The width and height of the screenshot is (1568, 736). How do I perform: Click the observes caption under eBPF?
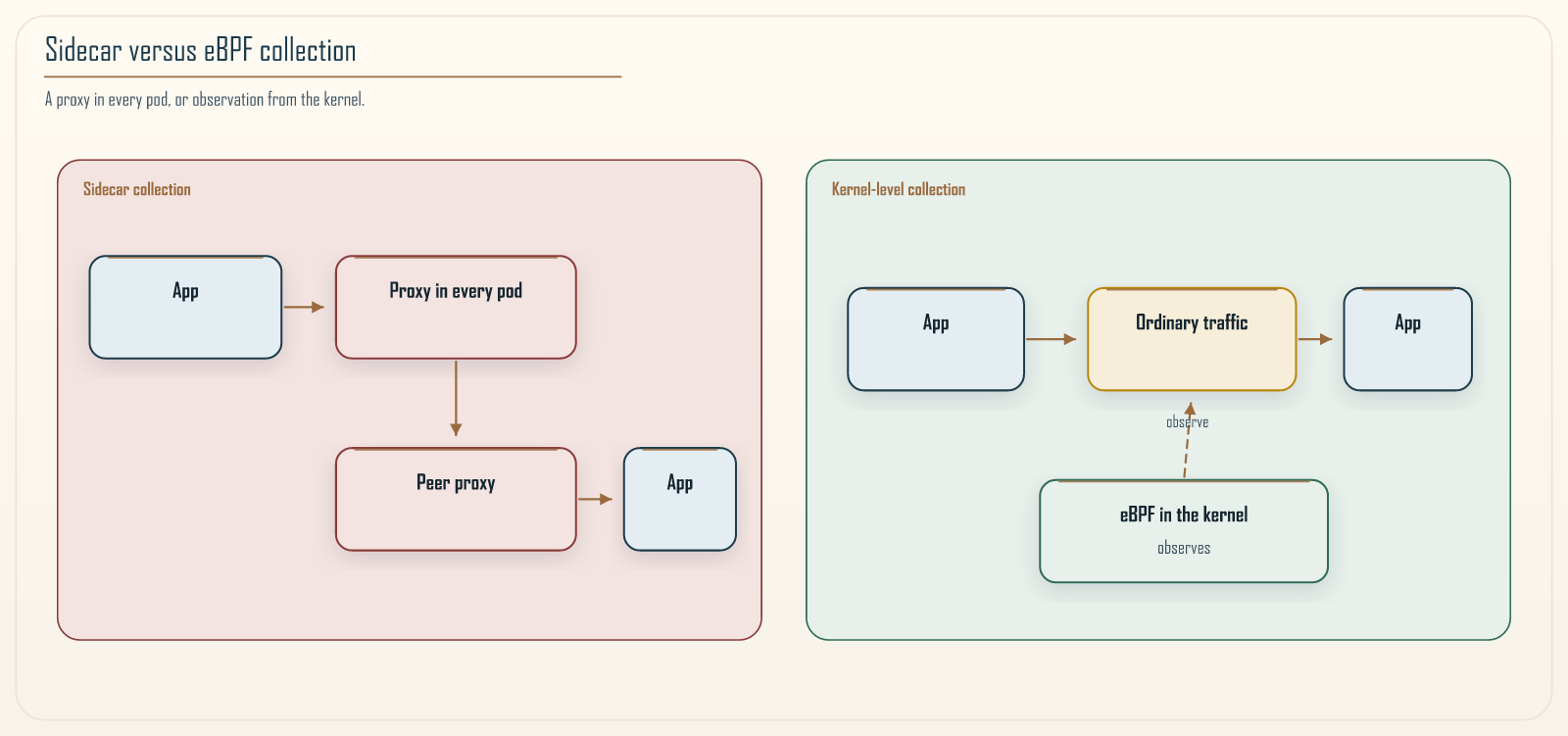tap(1184, 548)
